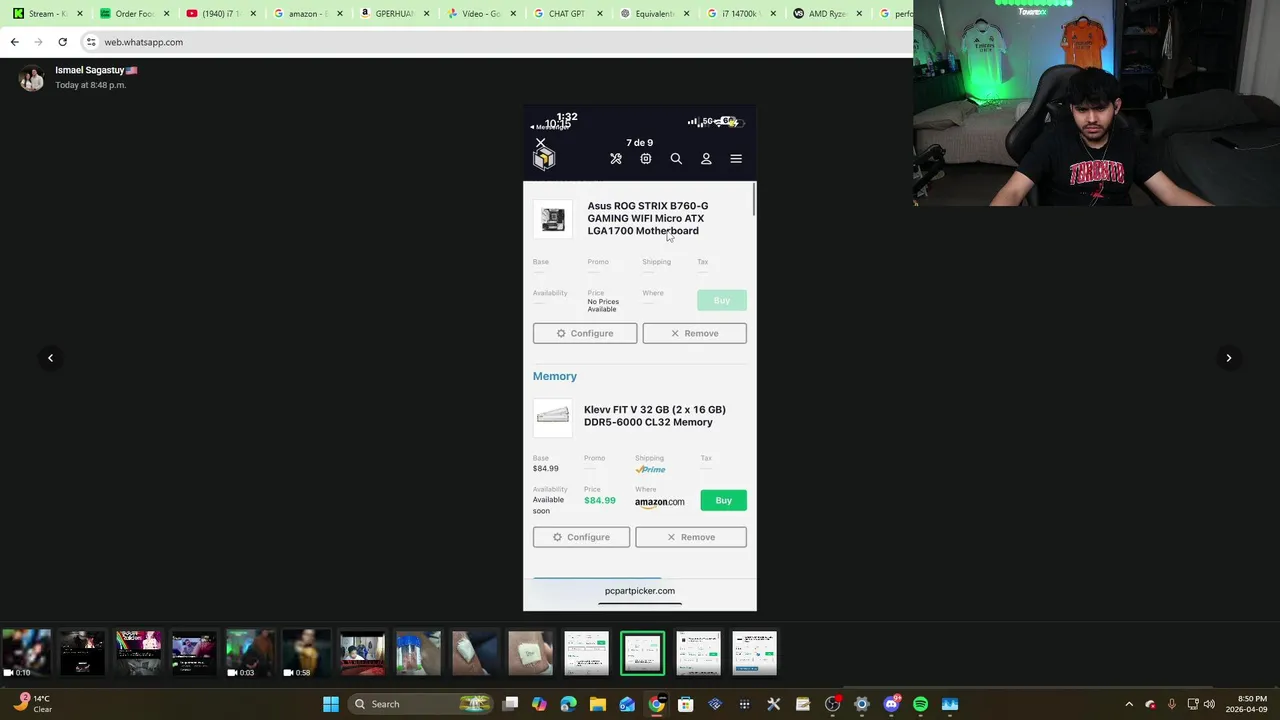Click the green $84.99 price

[x=600, y=500]
